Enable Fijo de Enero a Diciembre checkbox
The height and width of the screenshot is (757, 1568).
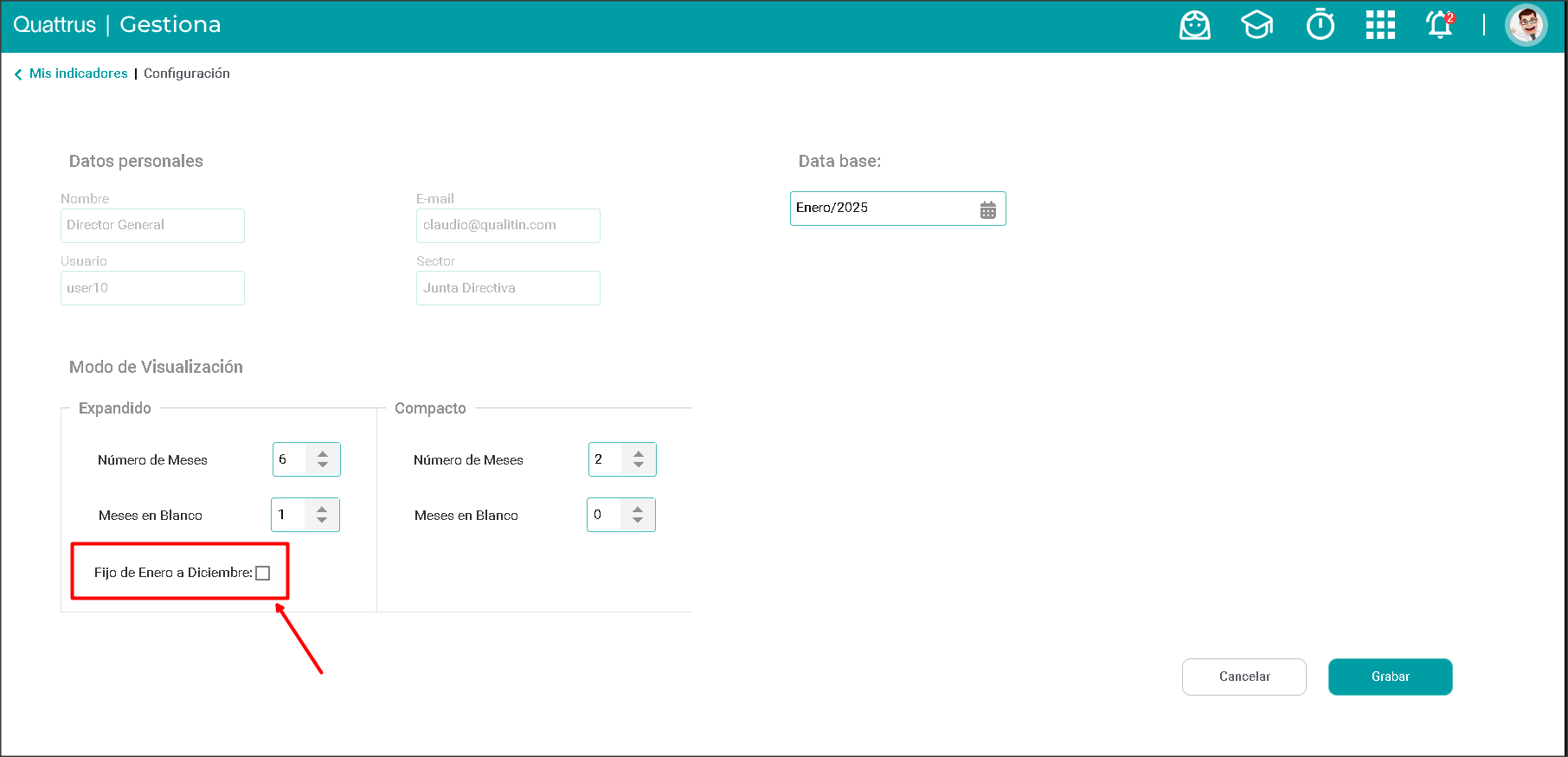pyautogui.click(x=263, y=573)
